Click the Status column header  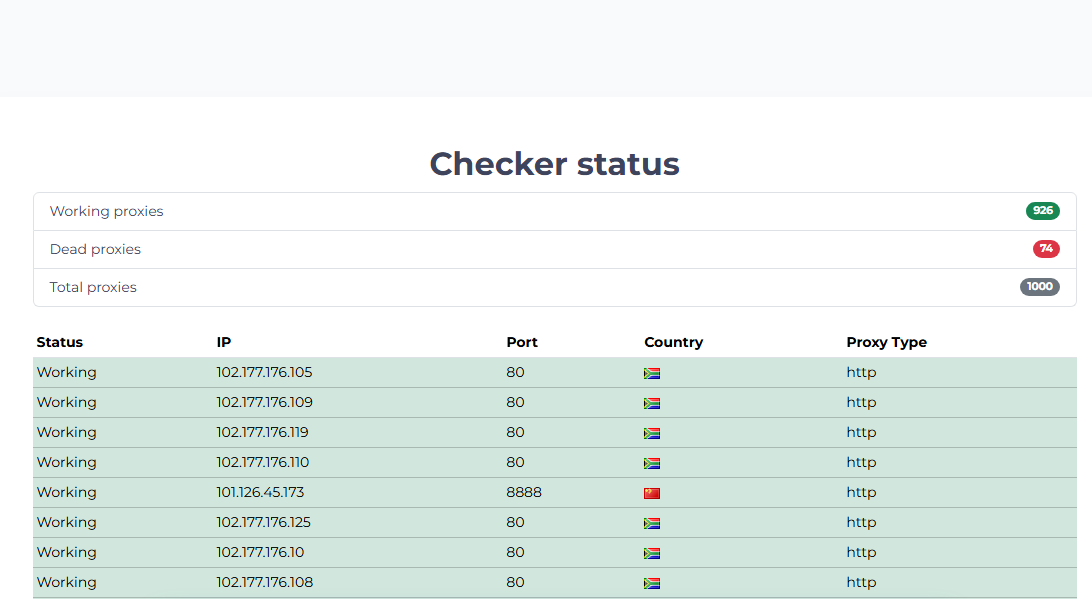[60, 342]
